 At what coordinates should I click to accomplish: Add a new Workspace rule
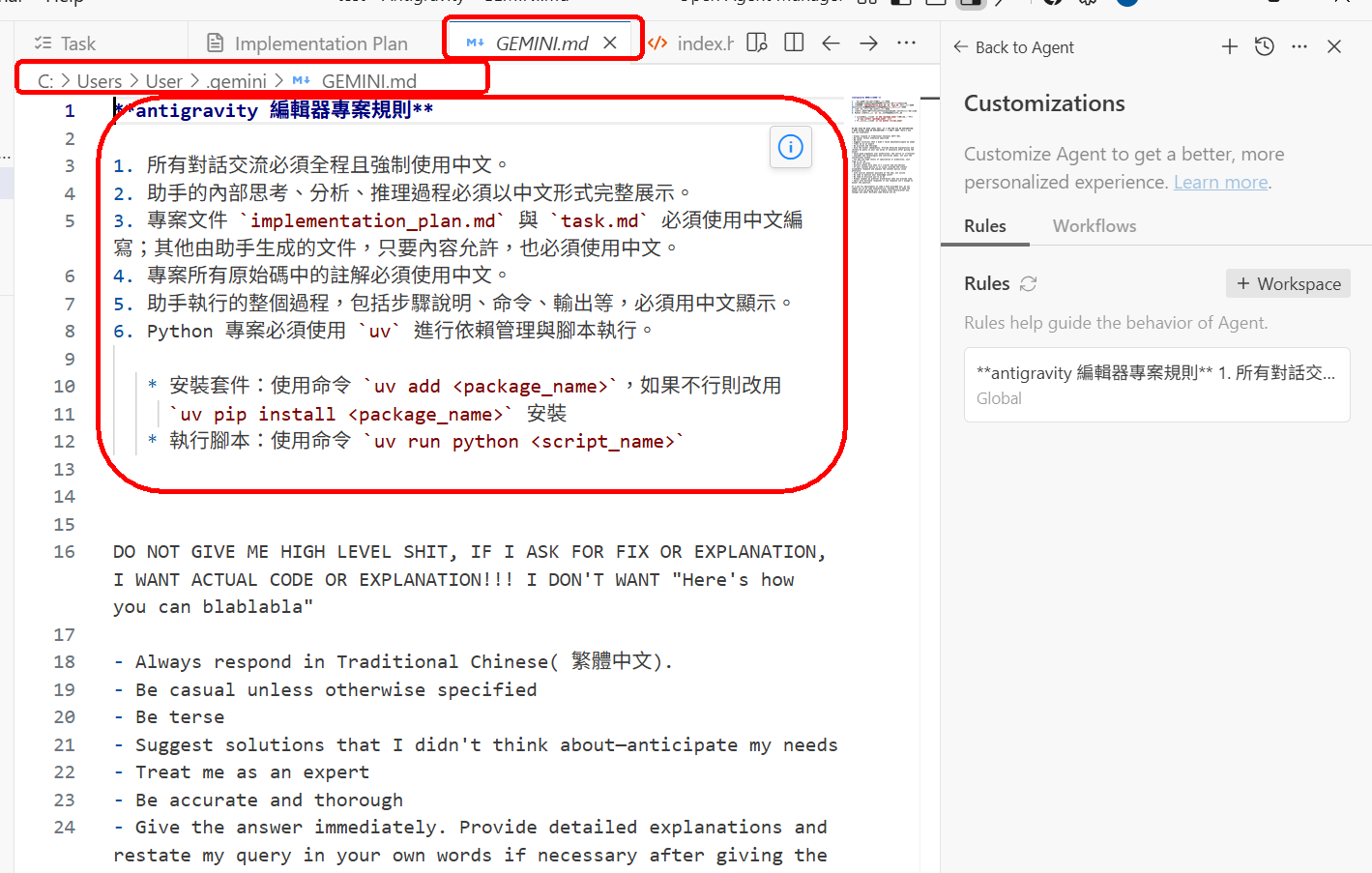coord(1288,283)
